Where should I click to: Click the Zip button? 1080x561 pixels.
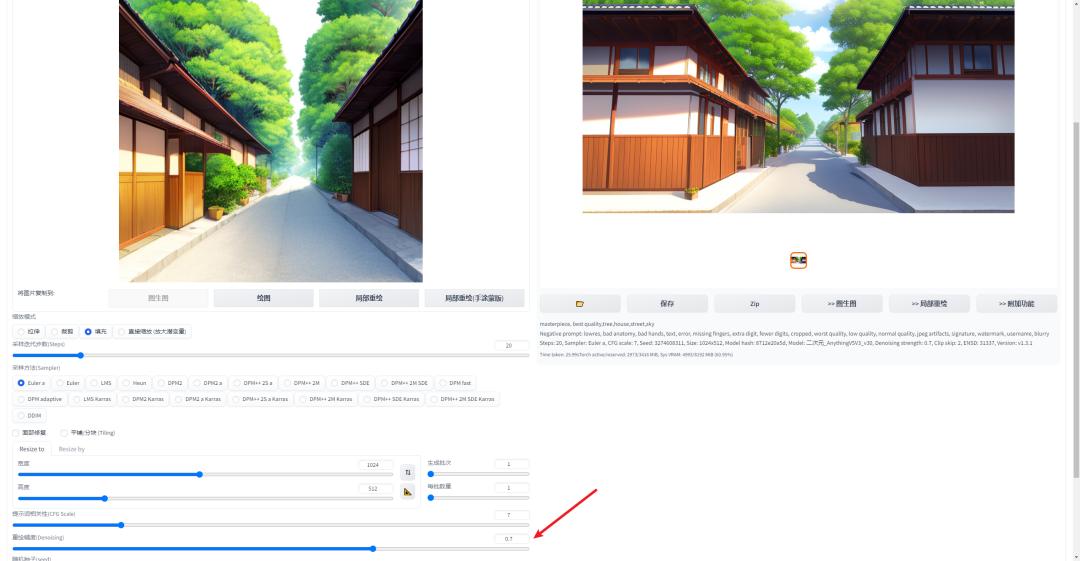(x=755, y=303)
